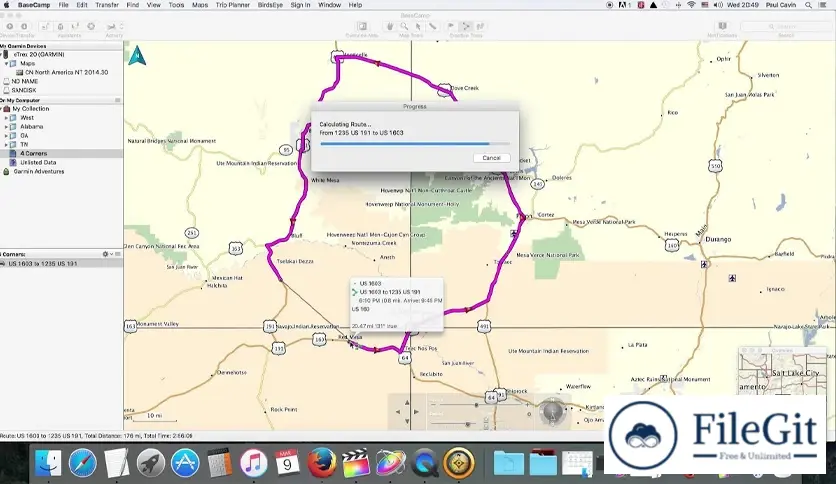Select Unlisted Data in the library
The image size is (836, 484).
coord(38,163)
